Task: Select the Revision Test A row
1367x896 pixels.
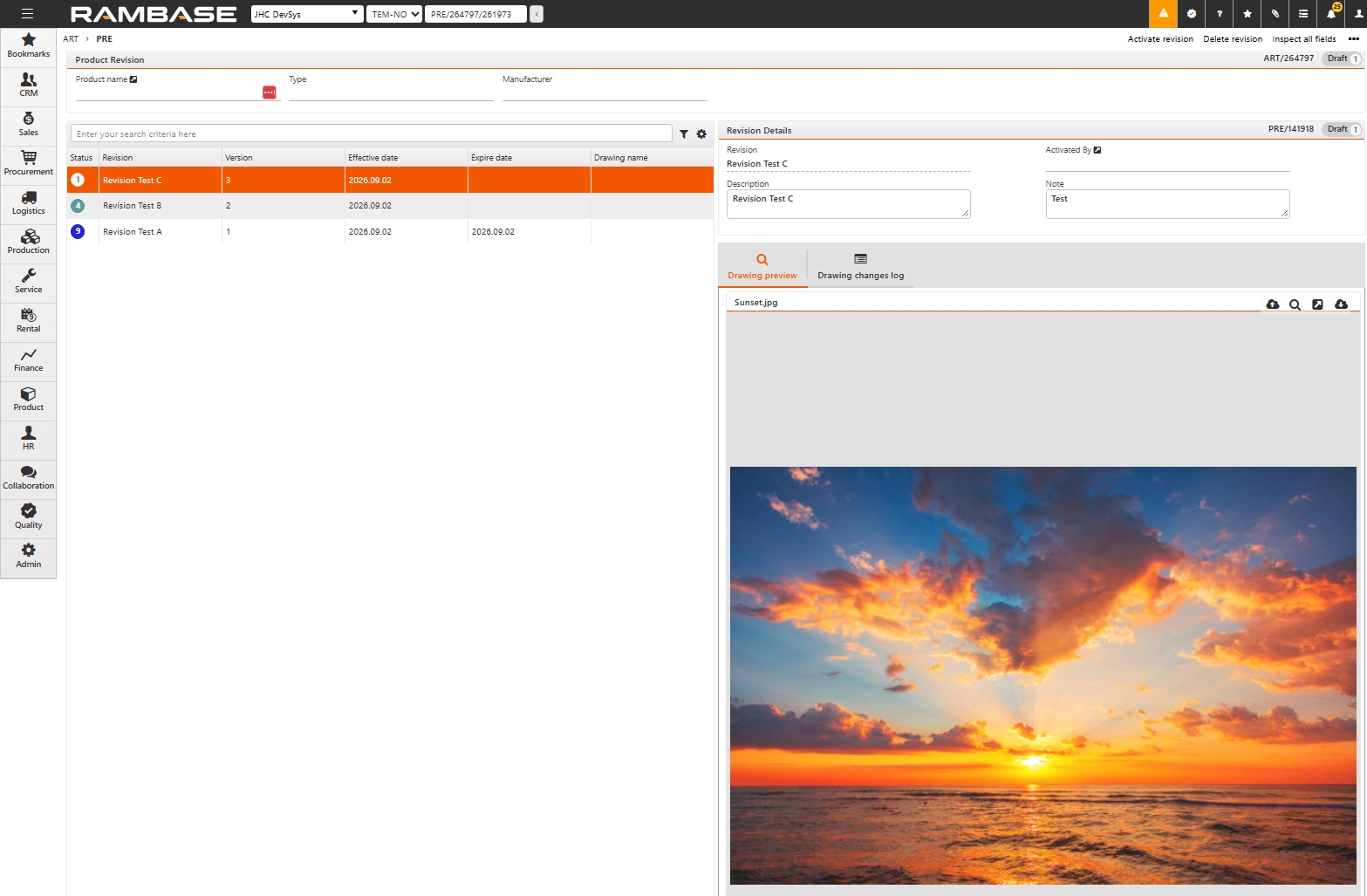Action: pyautogui.click(x=391, y=232)
